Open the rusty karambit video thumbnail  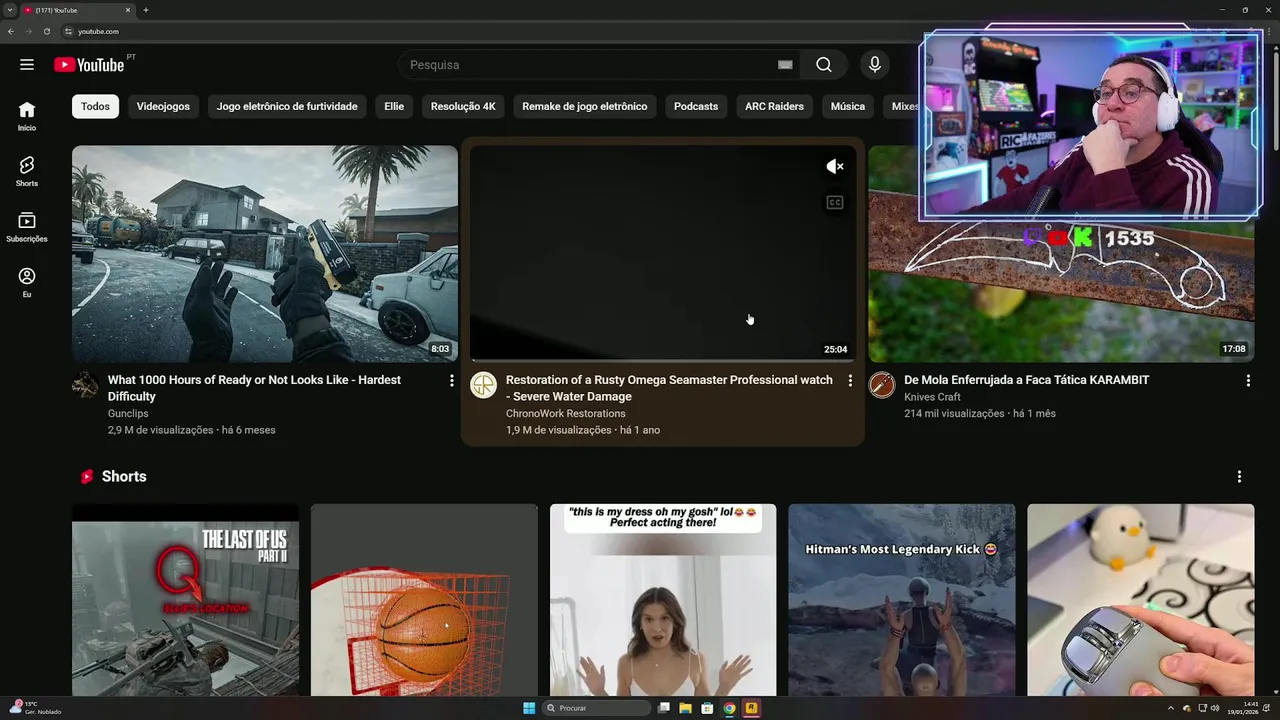(x=1061, y=290)
